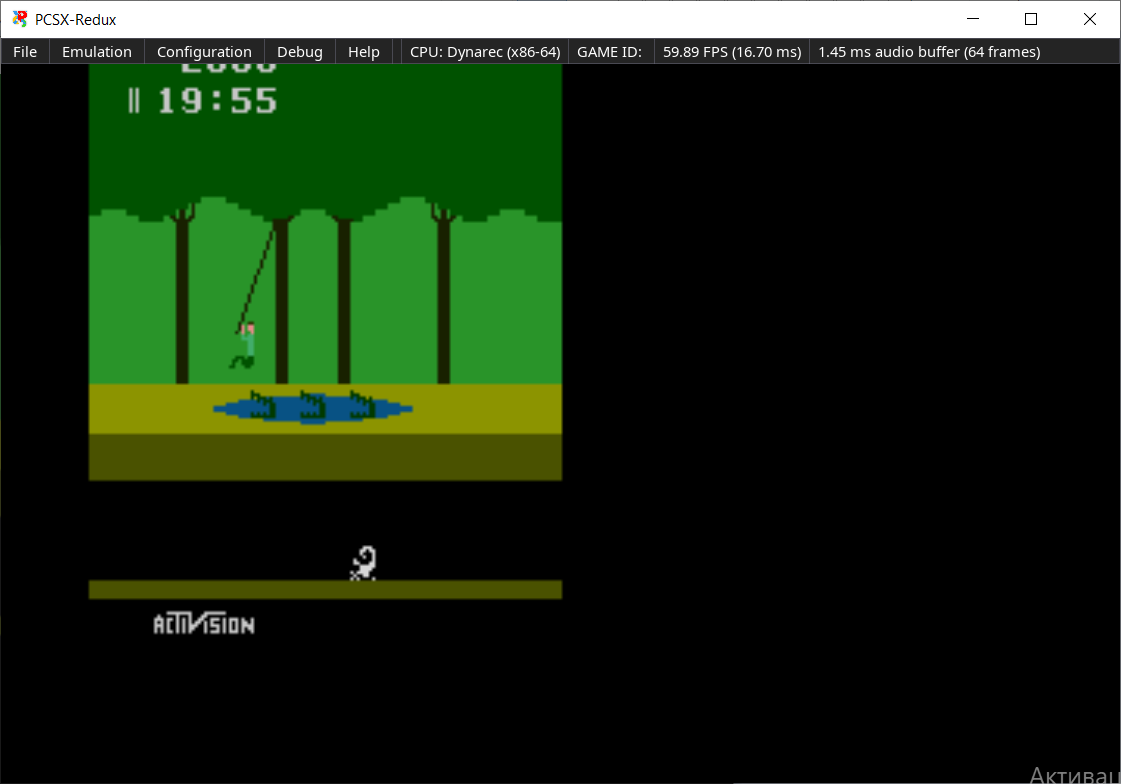Click the 19:55 game timer
Viewport: 1121px width, 784px height.
217,101
